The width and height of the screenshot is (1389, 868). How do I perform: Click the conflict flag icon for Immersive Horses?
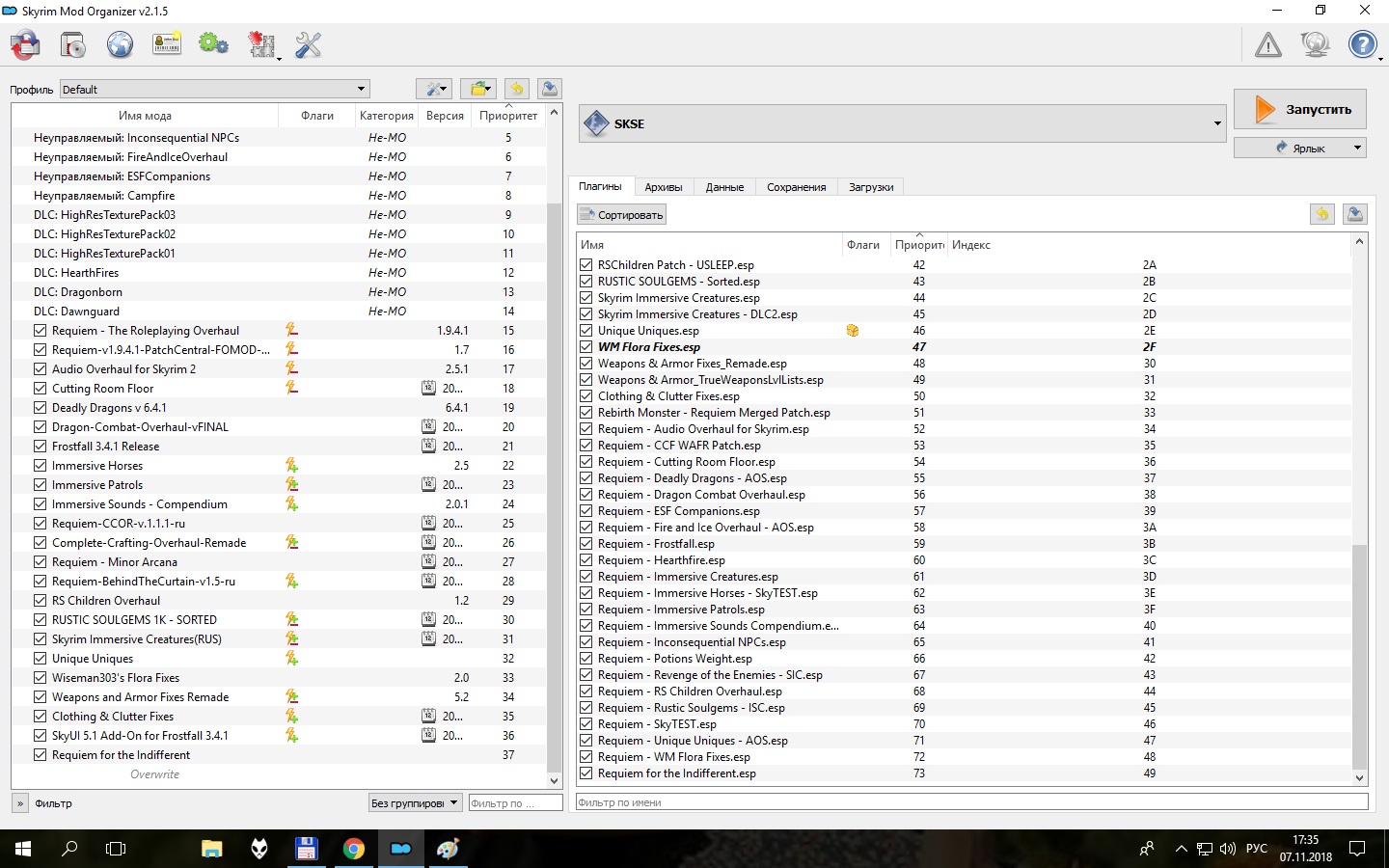(x=291, y=466)
